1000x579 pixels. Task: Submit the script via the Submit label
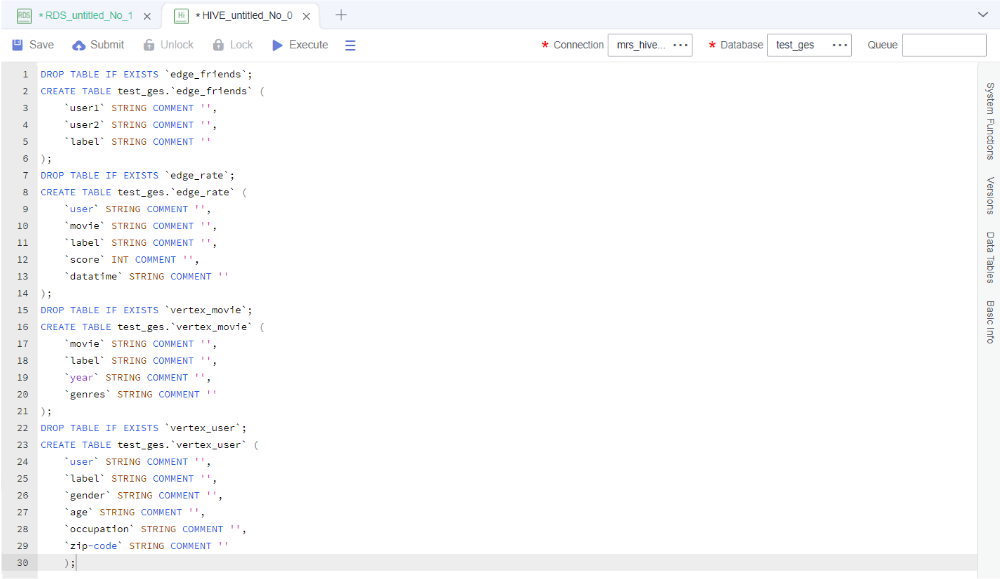coord(107,45)
